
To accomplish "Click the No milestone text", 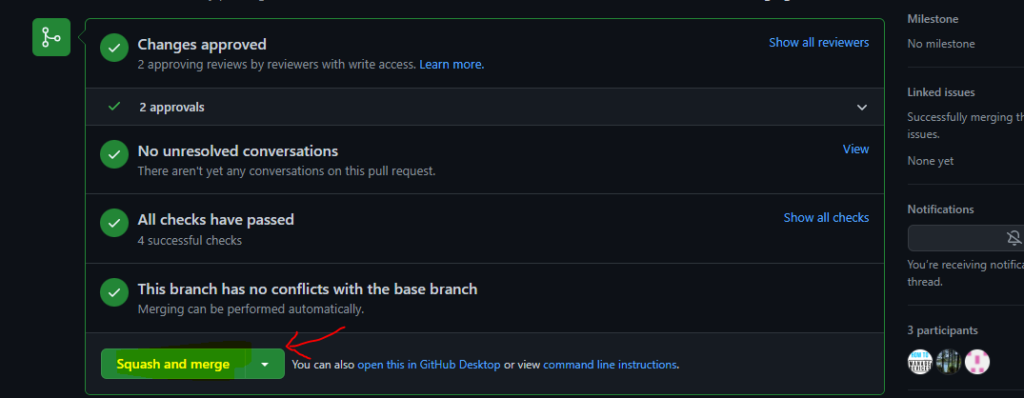I will [x=941, y=44].
